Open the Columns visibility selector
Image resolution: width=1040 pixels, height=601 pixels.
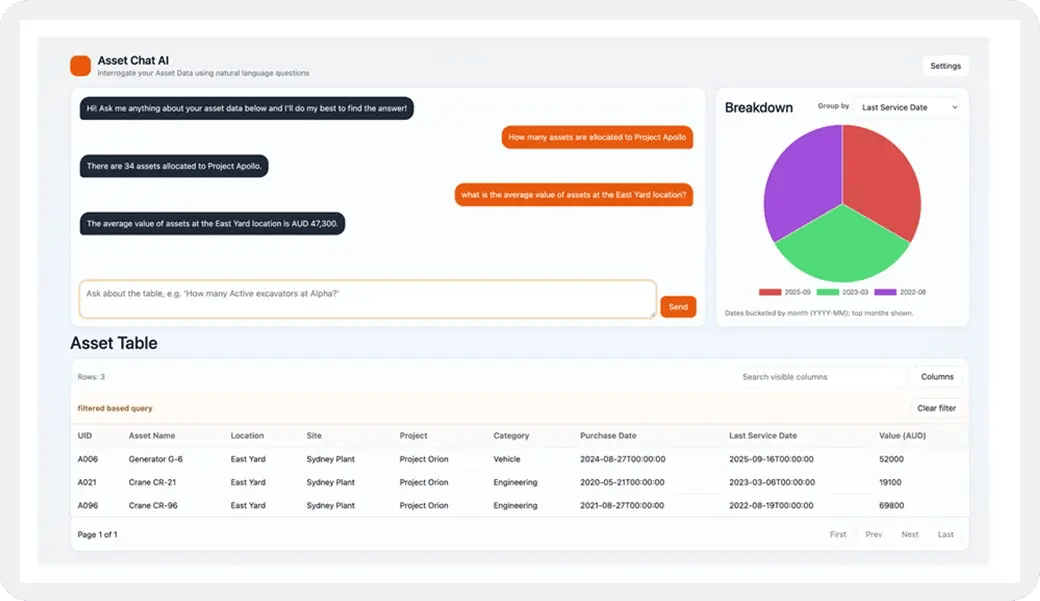point(936,376)
